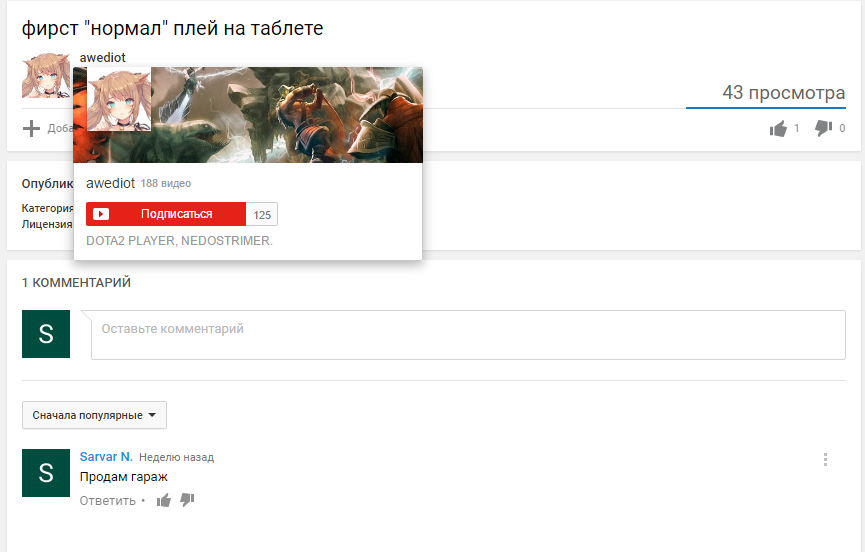This screenshot has height=552, width=865.
Task: Click the 43 просмотра view count
Action: point(783,93)
